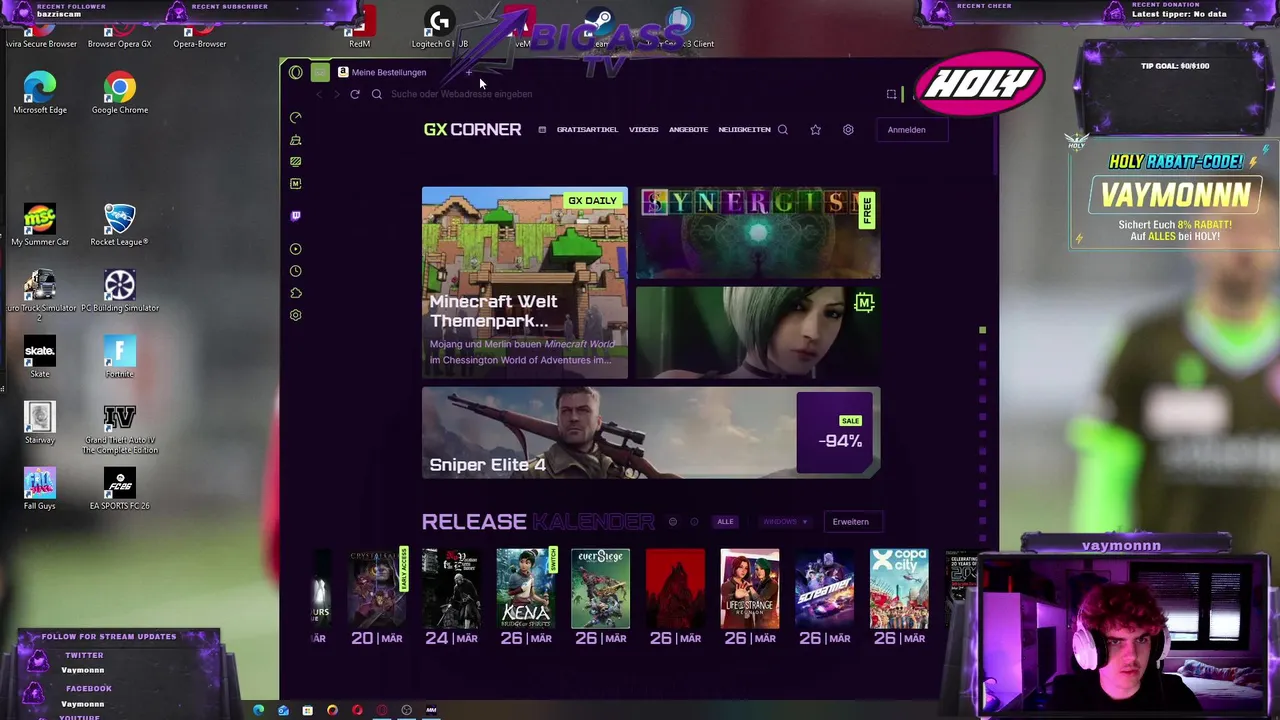Screen dimensions: 1280x720
Task: Open the Crystalfall early access cover
Action: coord(377,588)
